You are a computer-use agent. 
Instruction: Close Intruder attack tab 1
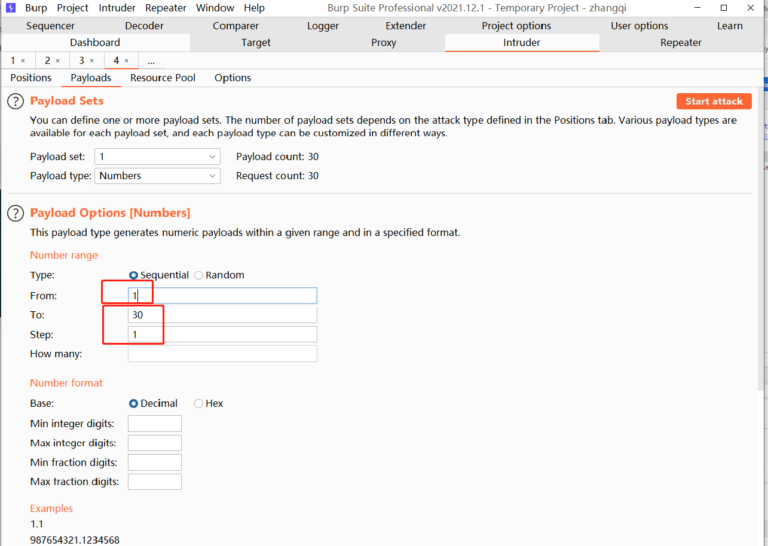[x=24, y=61]
